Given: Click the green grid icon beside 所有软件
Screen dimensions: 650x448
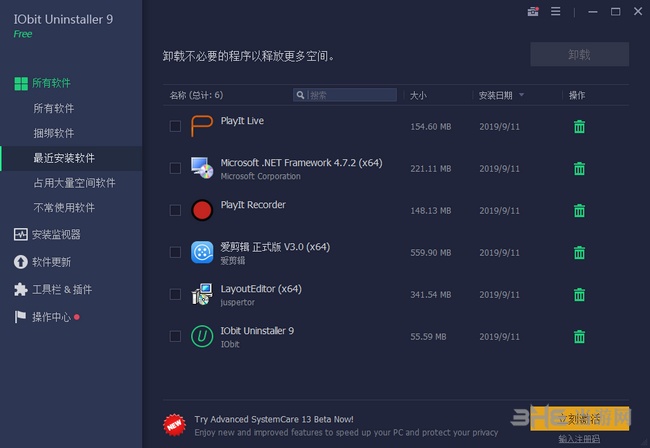Looking at the screenshot, I should (21, 83).
